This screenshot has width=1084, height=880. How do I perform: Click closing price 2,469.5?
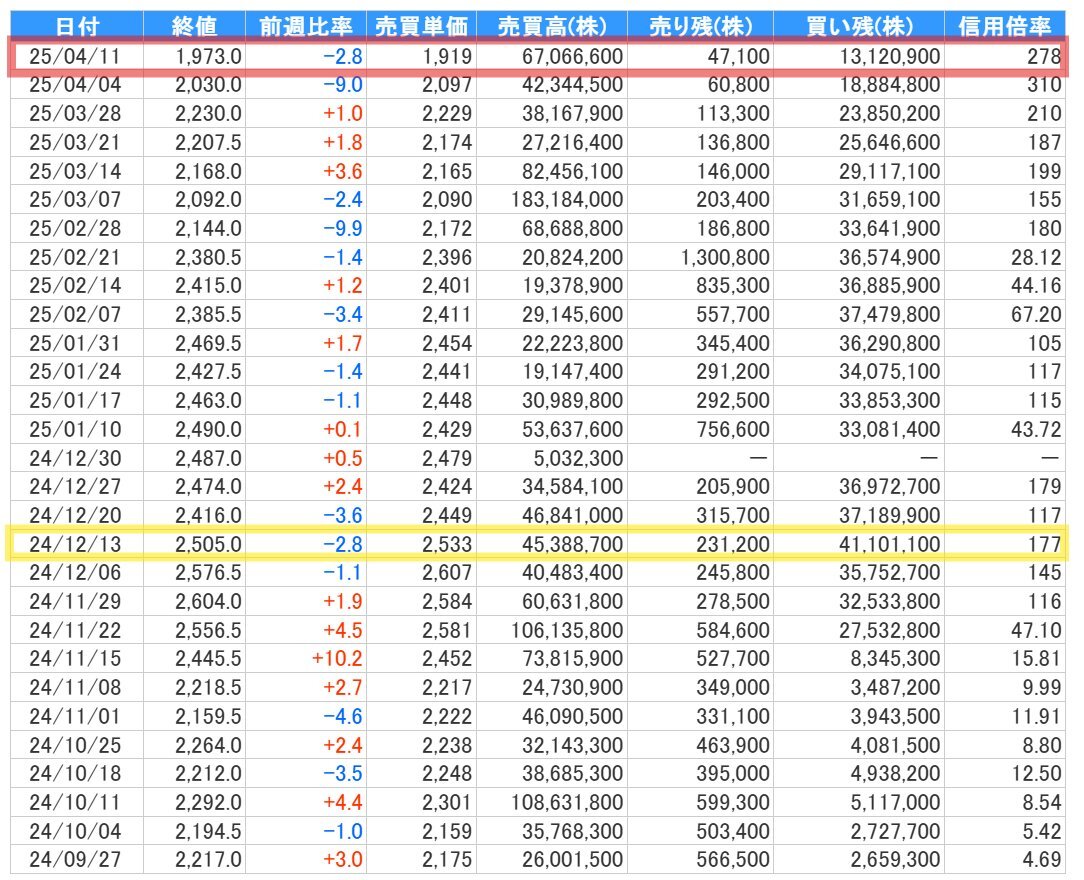tap(208, 344)
